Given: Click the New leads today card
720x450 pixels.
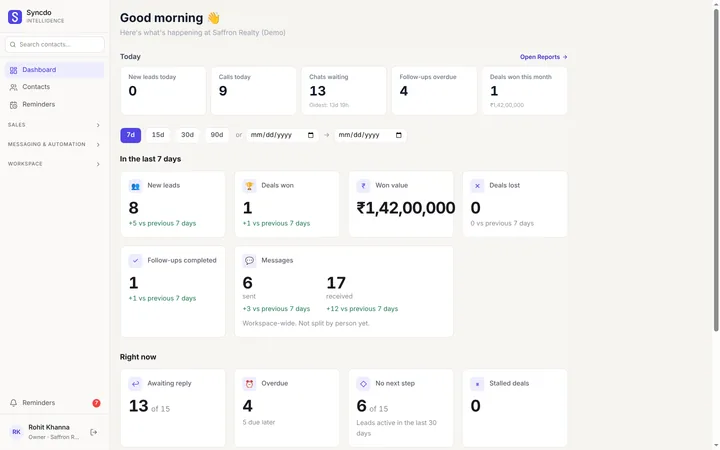Looking at the screenshot, I should pos(163,91).
